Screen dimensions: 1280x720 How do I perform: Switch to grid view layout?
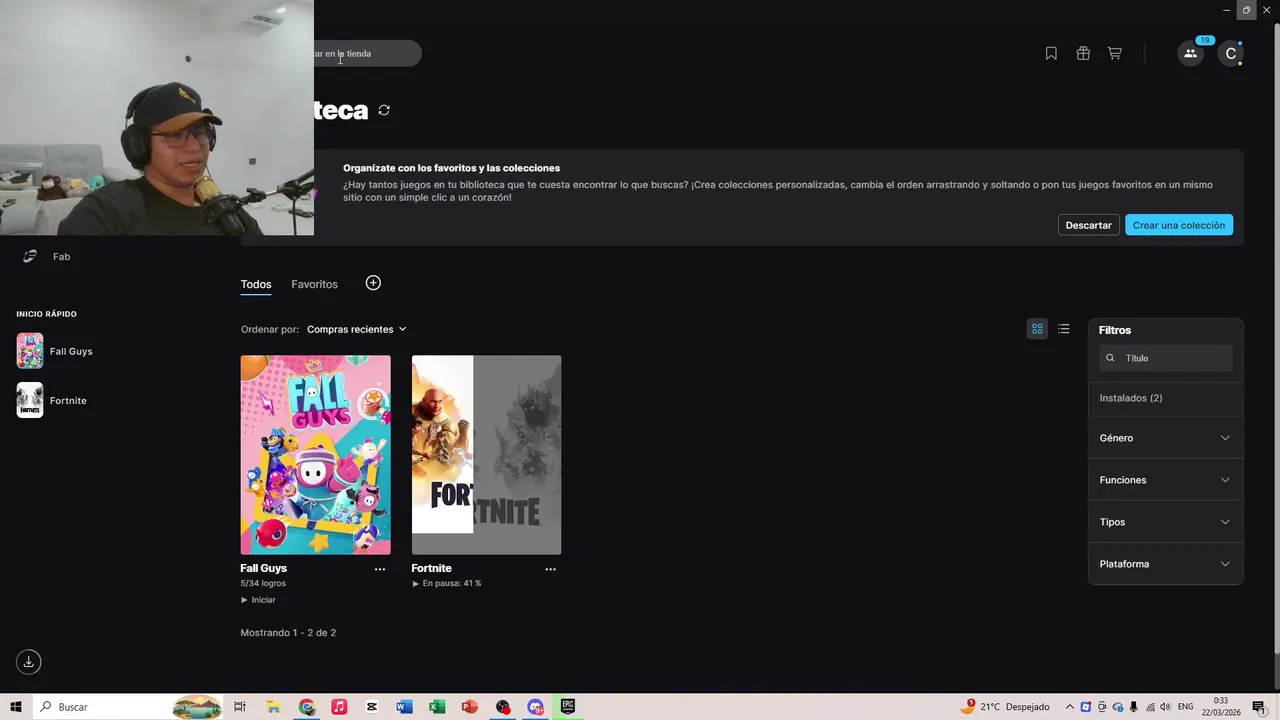coord(1037,329)
